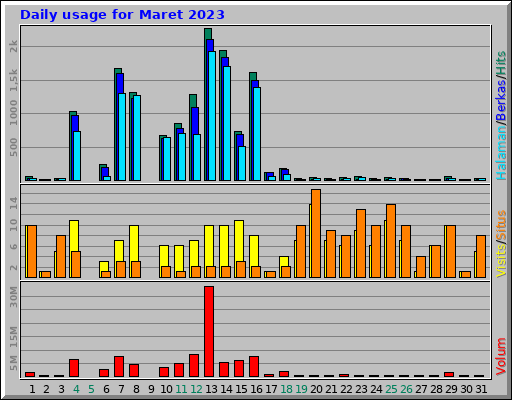Select the cyan "Halaman" legend label
The image size is (512, 400).
[x=501, y=153]
